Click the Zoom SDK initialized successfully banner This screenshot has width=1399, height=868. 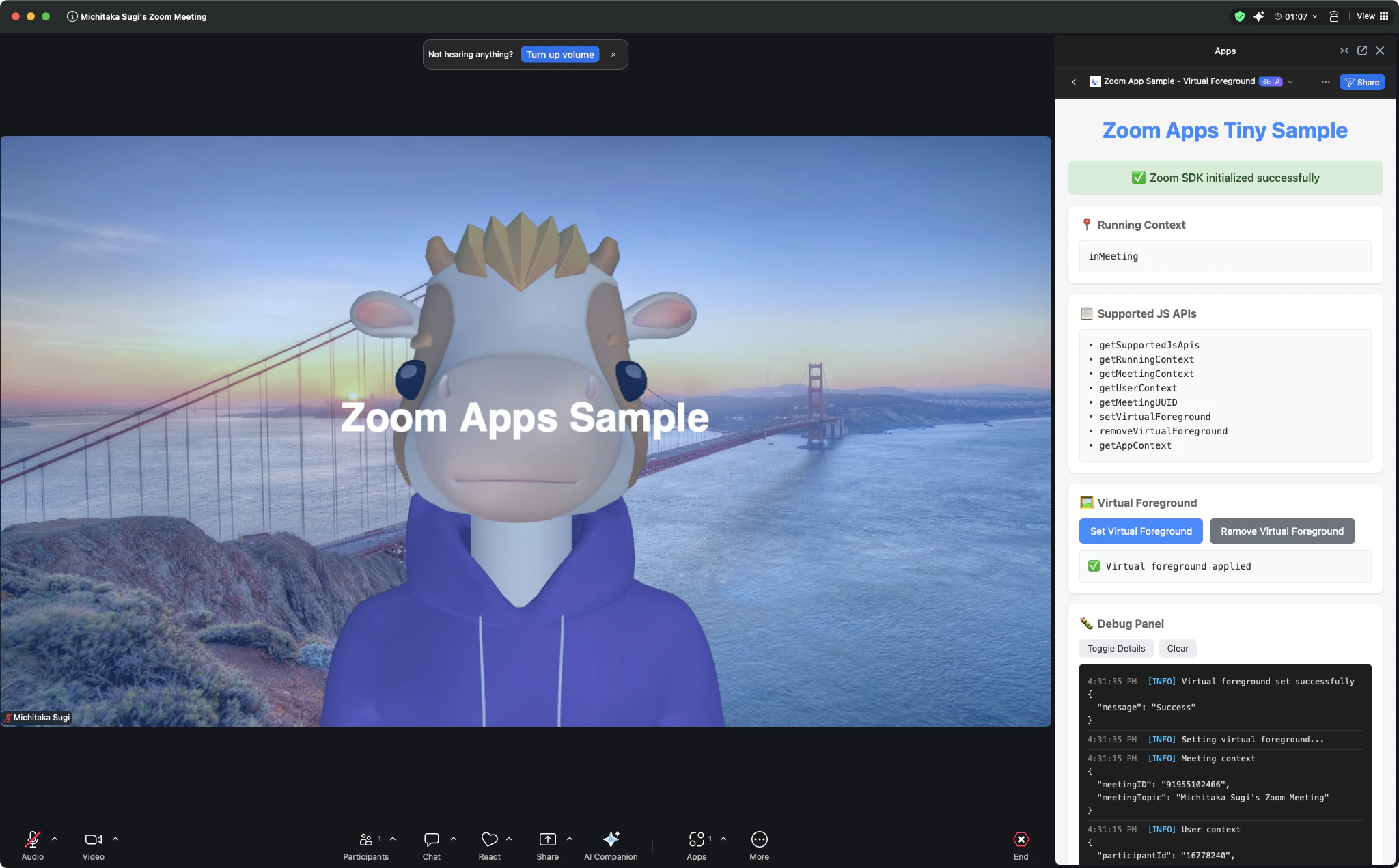tap(1225, 178)
